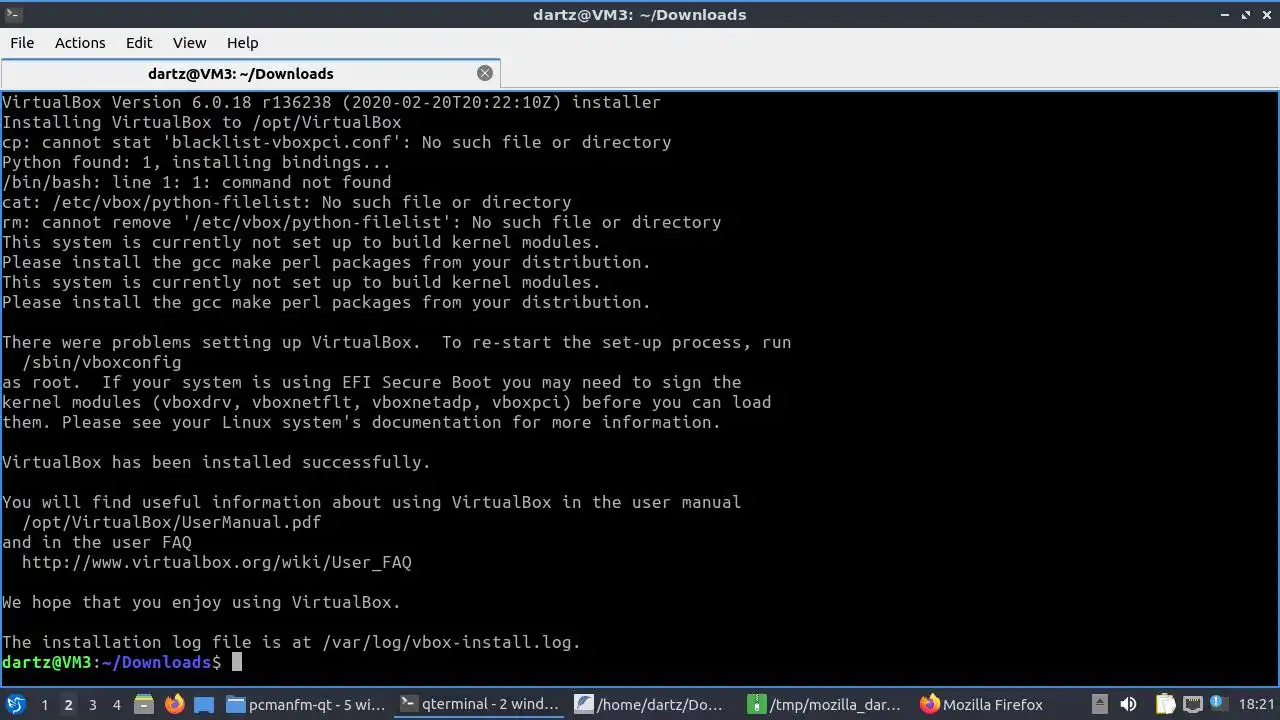Screen dimensions: 1280x720
Task: Switch to desktop 3
Action: tap(92, 705)
